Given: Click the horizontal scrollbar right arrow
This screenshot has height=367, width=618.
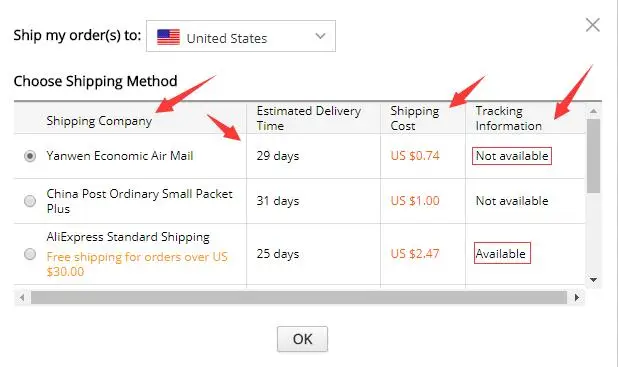Looking at the screenshot, I should 577,298.
